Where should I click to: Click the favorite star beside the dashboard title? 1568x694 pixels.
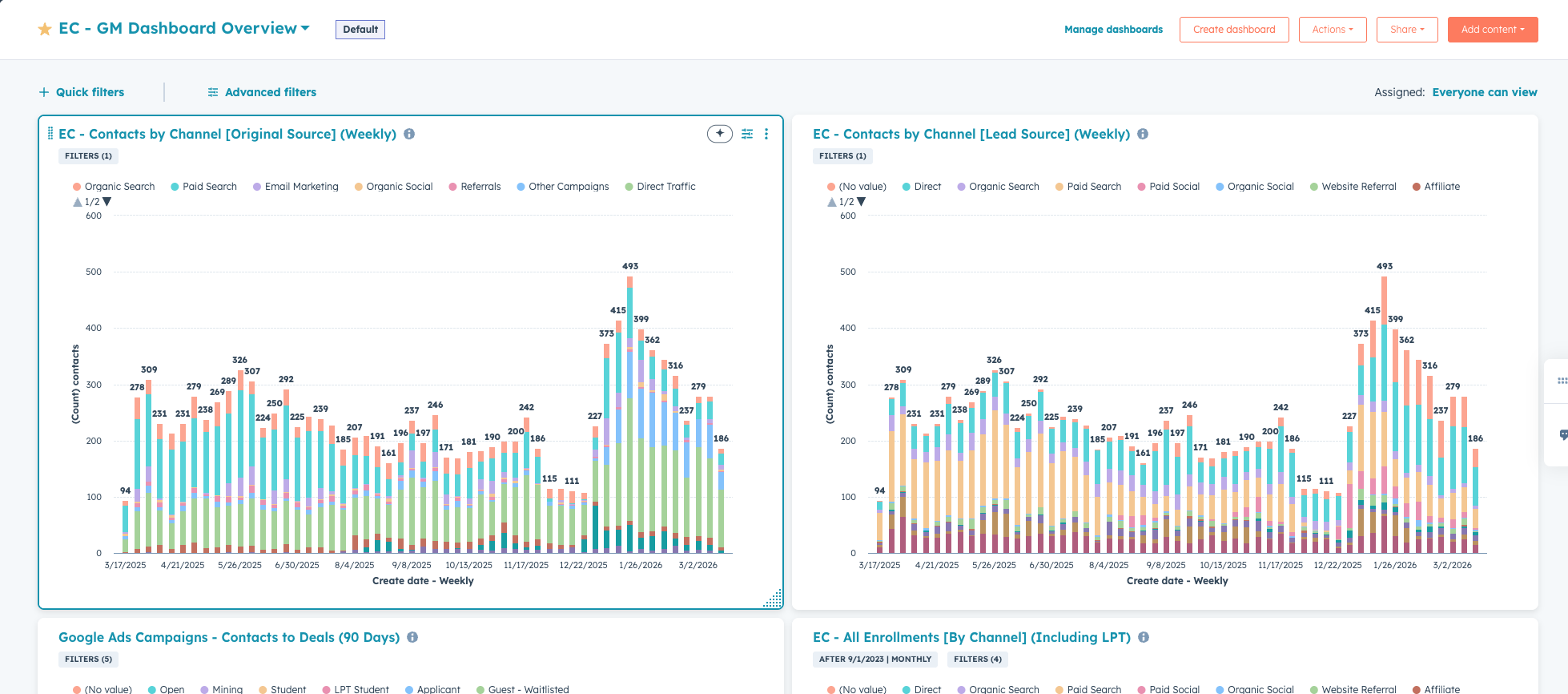[45, 29]
